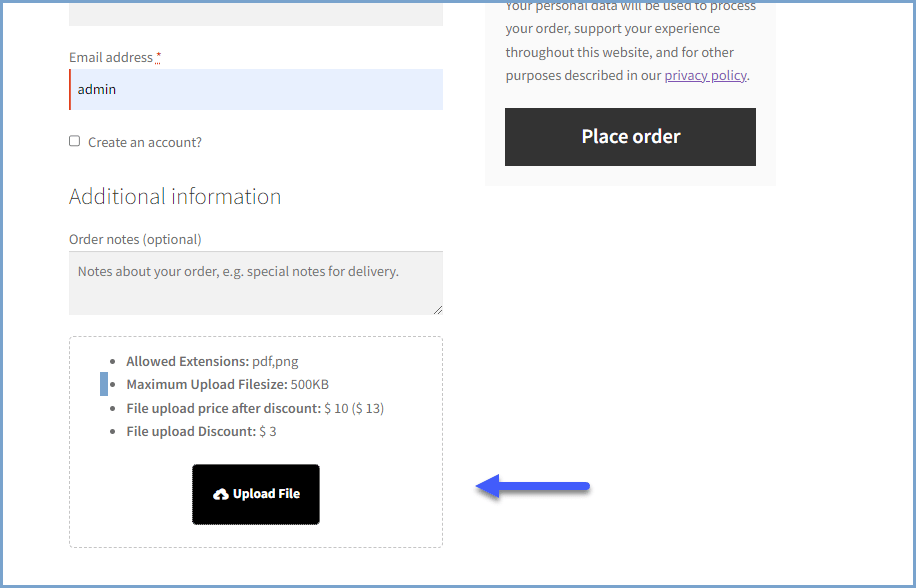Screen dimensions: 916x588
Task: Click the blue arrow pointing to Upload File
Action: pos(530,487)
